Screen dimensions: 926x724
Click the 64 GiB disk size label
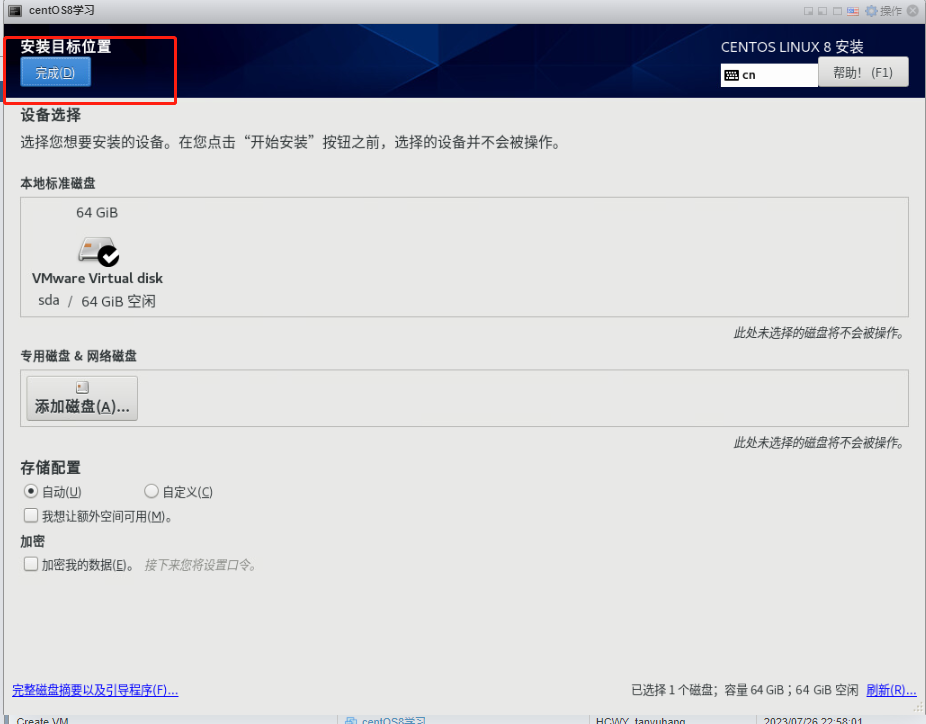[x=97, y=213]
